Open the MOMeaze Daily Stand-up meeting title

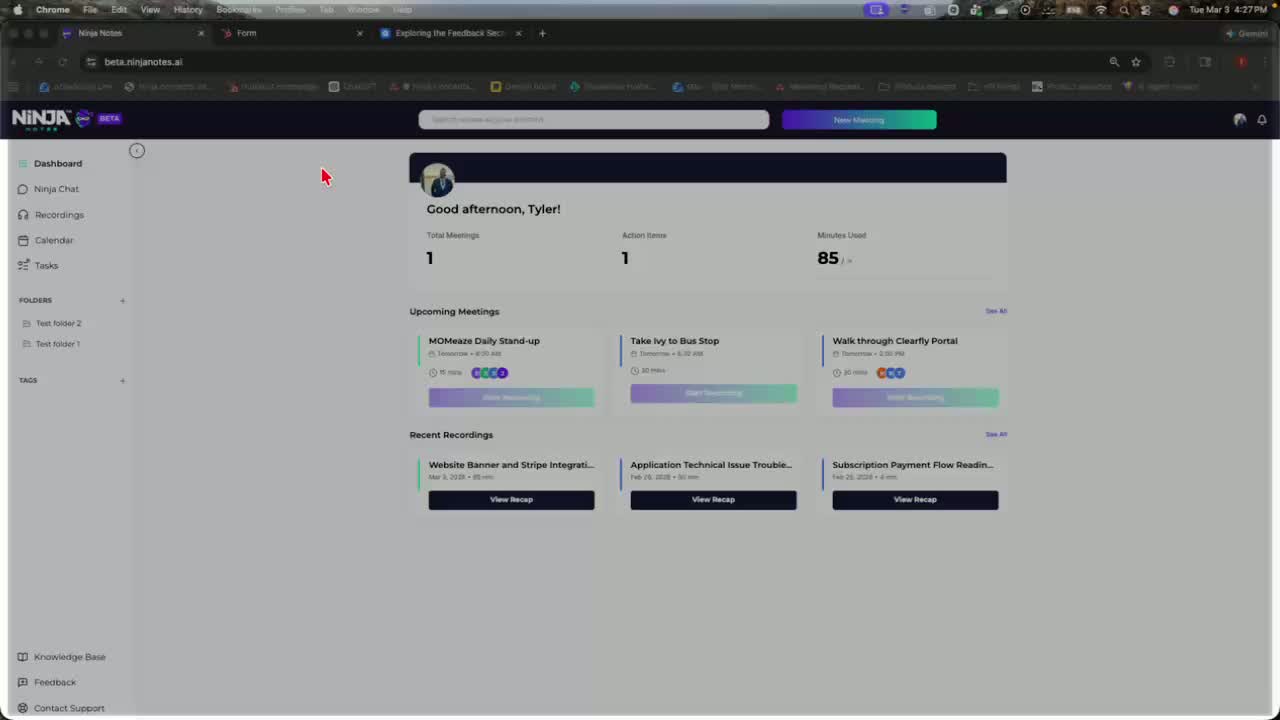point(484,341)
